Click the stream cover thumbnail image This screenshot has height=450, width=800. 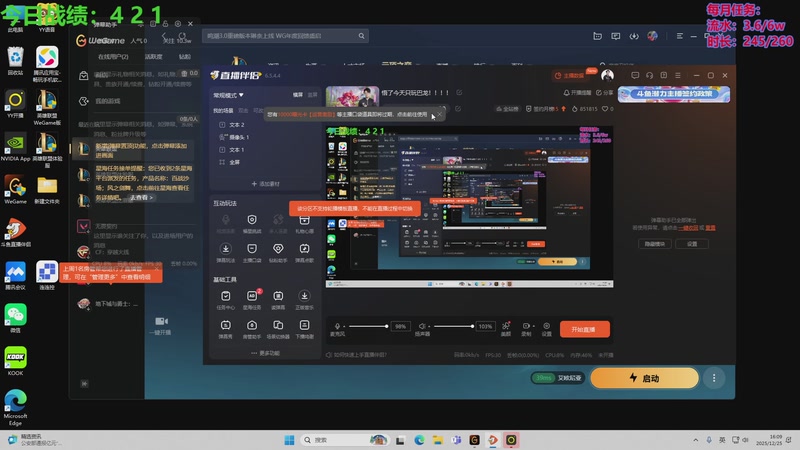pos(352,96)
